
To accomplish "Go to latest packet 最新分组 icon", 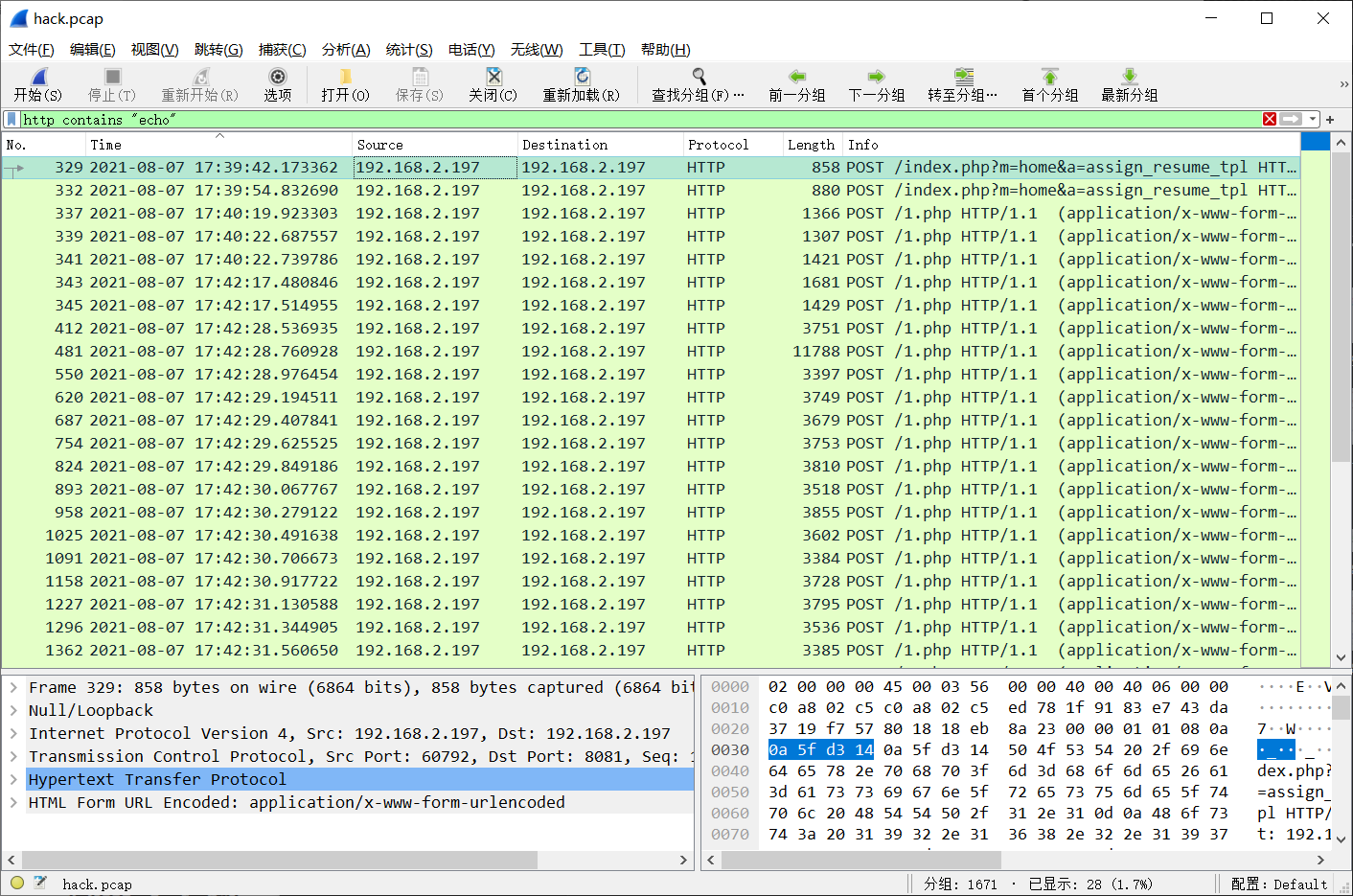I will 1130,77.
